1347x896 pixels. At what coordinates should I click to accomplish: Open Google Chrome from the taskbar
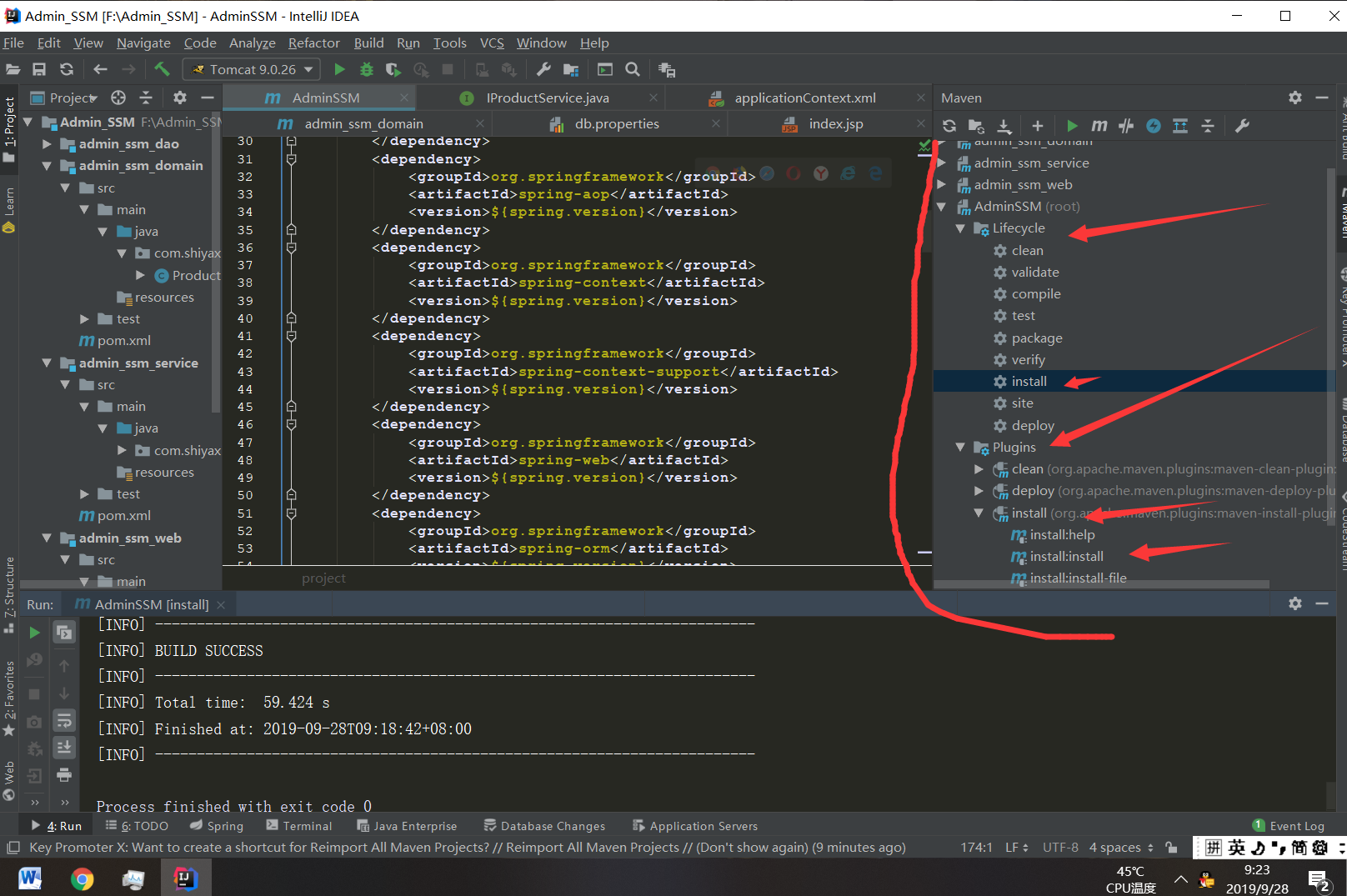pyautogui.click(x=82, y=878)
